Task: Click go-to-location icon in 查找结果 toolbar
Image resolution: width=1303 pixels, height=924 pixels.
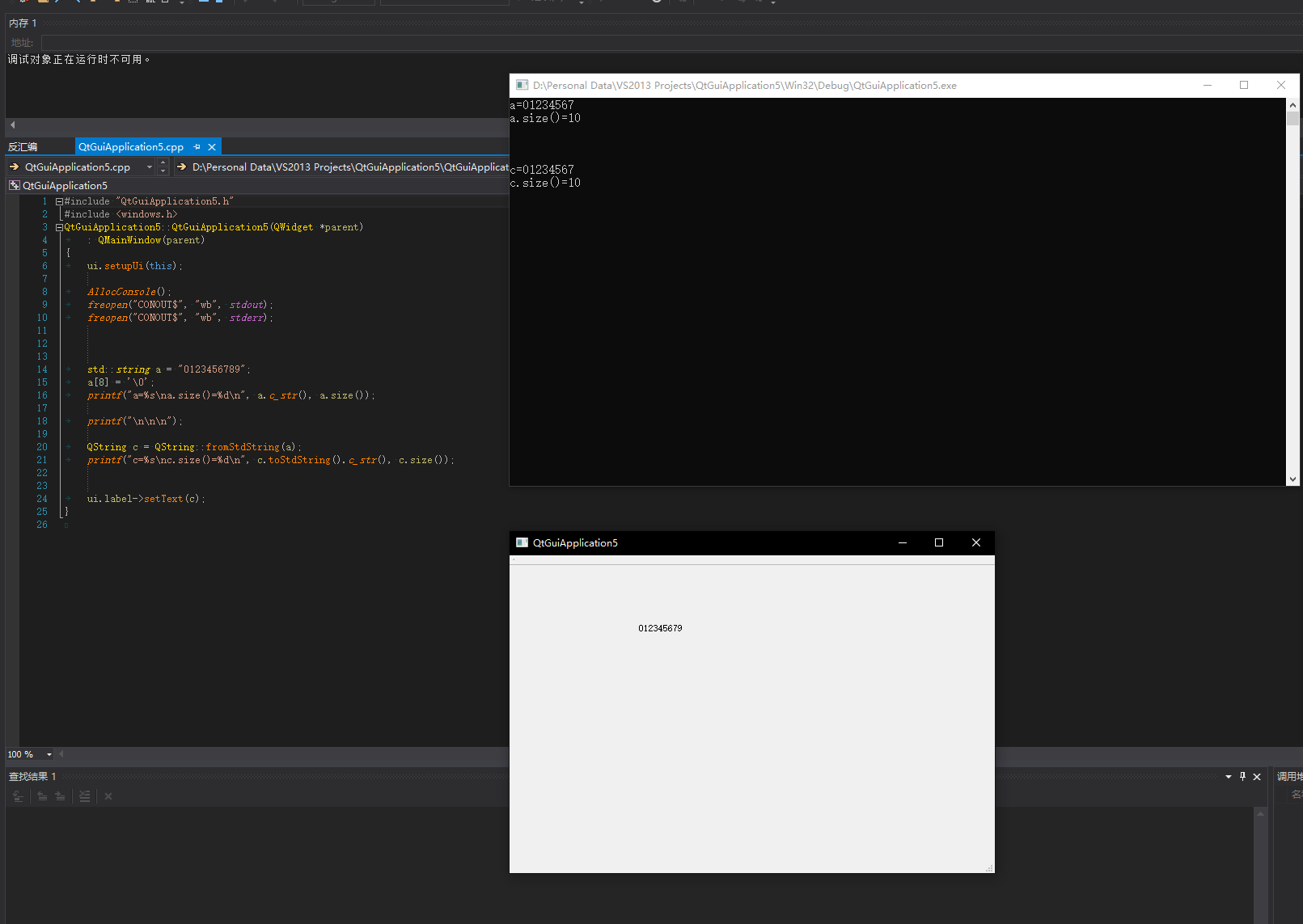Action: pos(18,796)
